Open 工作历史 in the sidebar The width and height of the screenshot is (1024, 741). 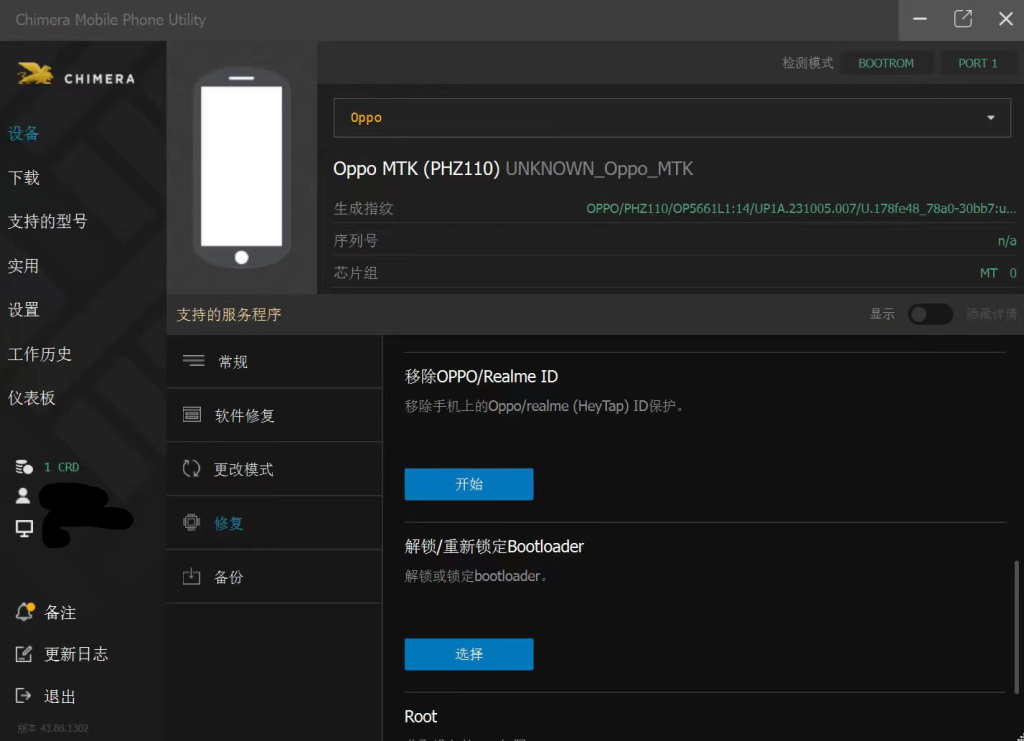(x=40, y=354)
